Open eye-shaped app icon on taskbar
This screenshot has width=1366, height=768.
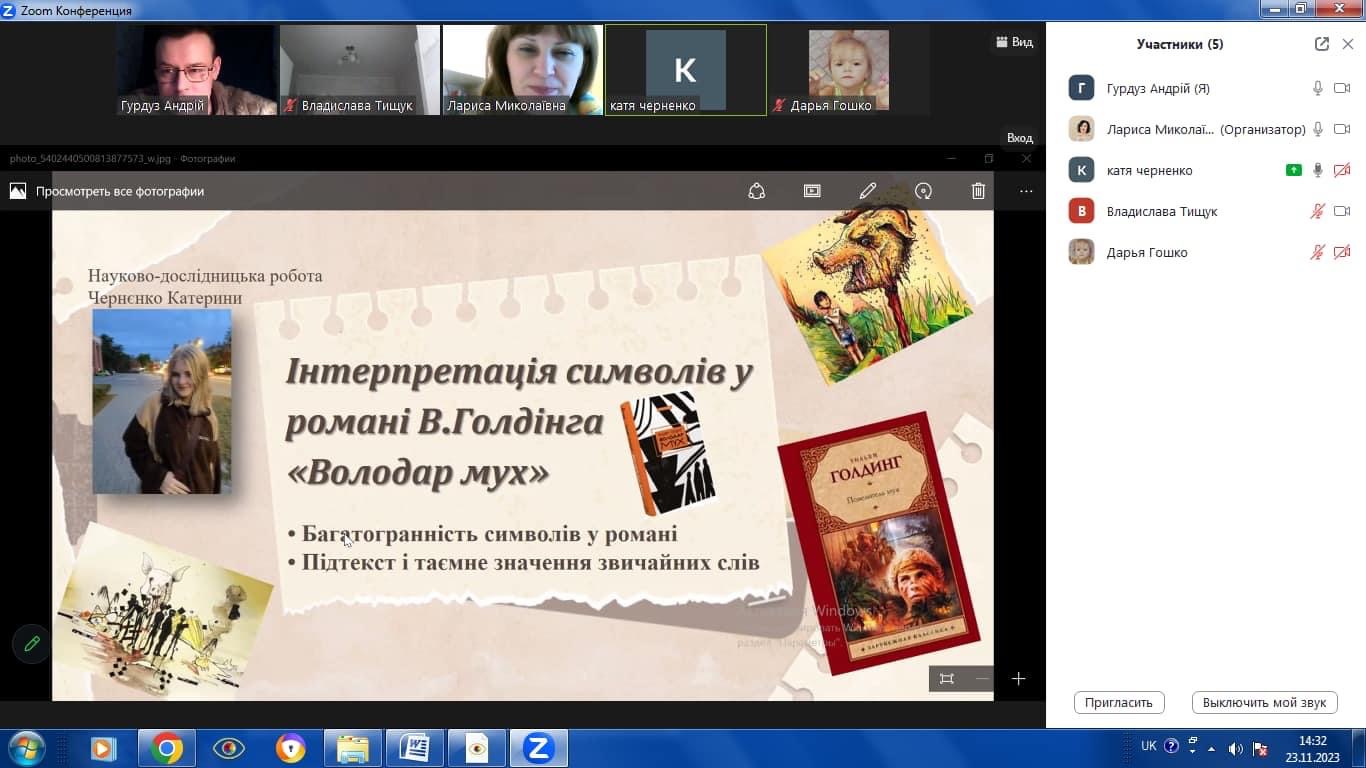[x=229, y=748]
